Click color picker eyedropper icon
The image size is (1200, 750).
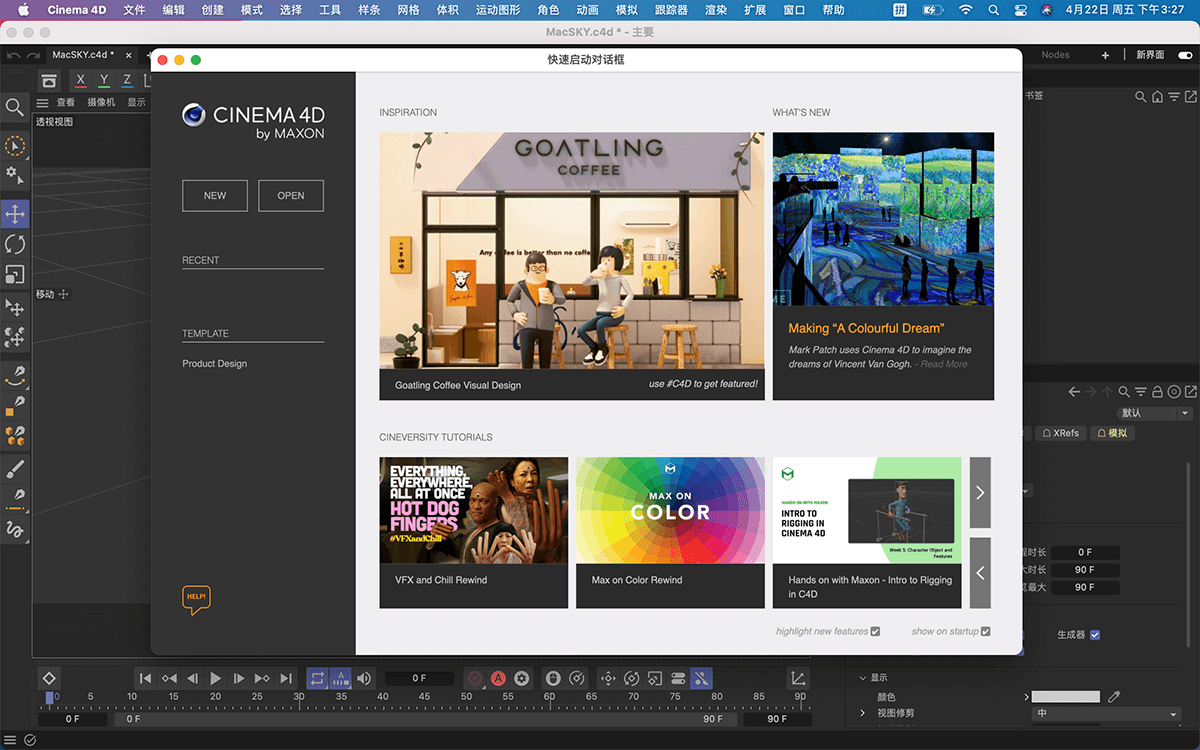pos(1114,697)
